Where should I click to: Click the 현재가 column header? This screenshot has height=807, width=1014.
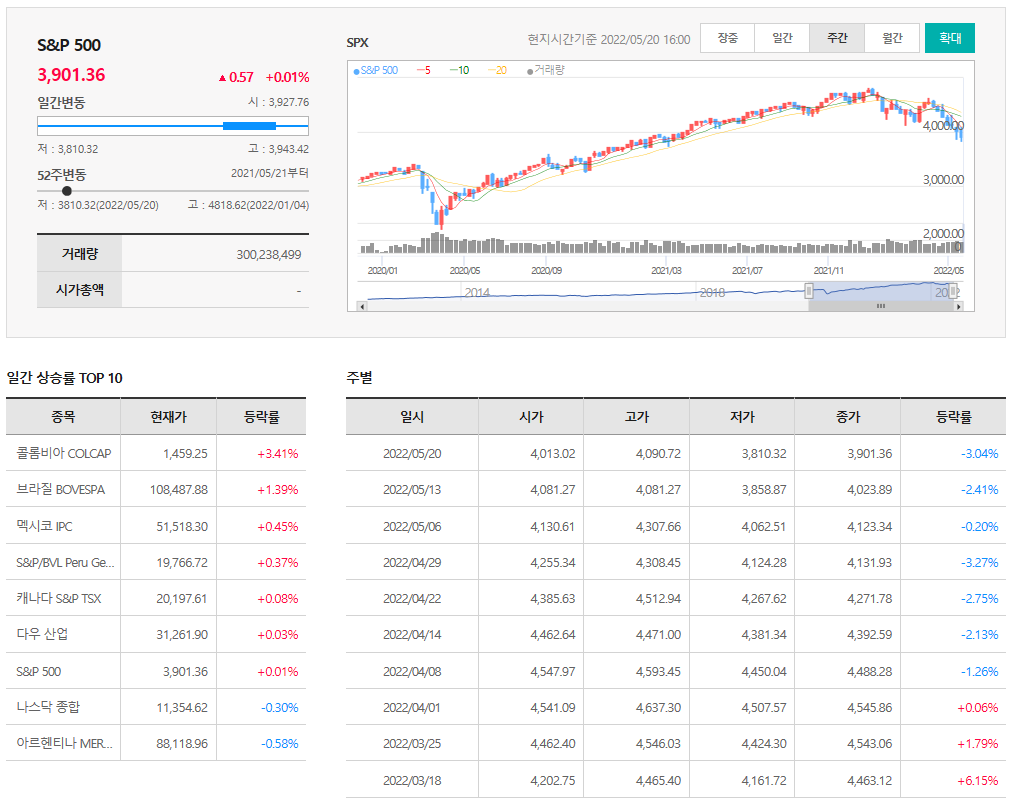click(x=168, y=417)
